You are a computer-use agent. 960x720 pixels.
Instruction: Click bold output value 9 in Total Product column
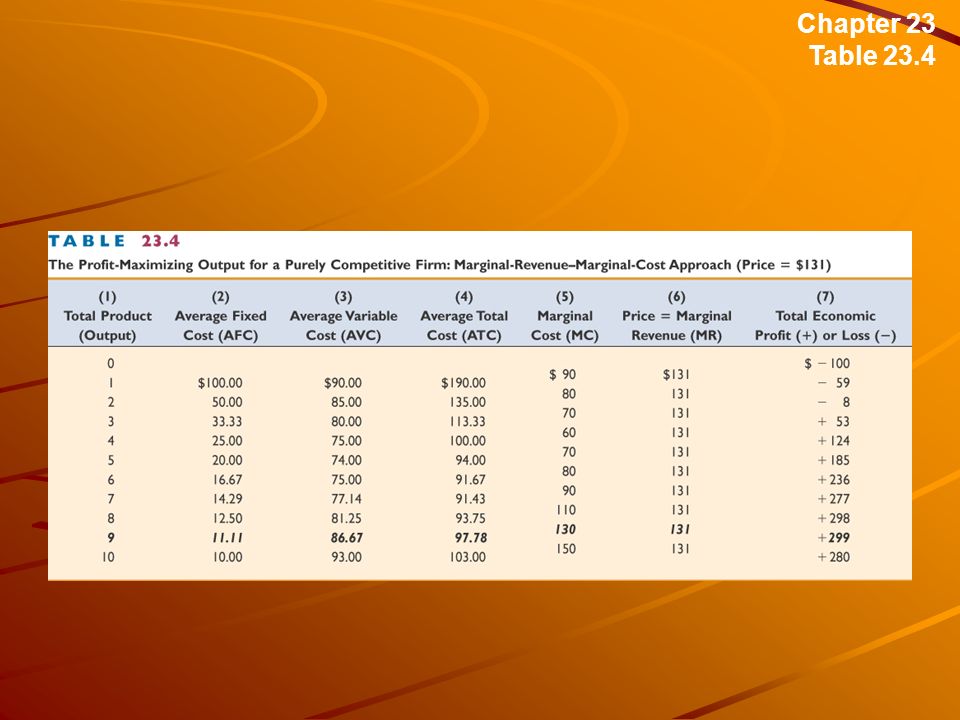[111, 538]
